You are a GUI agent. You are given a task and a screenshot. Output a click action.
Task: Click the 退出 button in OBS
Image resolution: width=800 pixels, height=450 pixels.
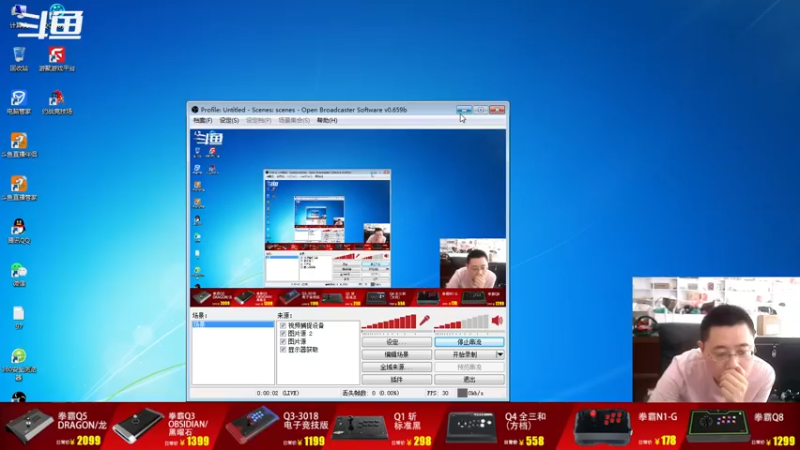pos(469,380)
